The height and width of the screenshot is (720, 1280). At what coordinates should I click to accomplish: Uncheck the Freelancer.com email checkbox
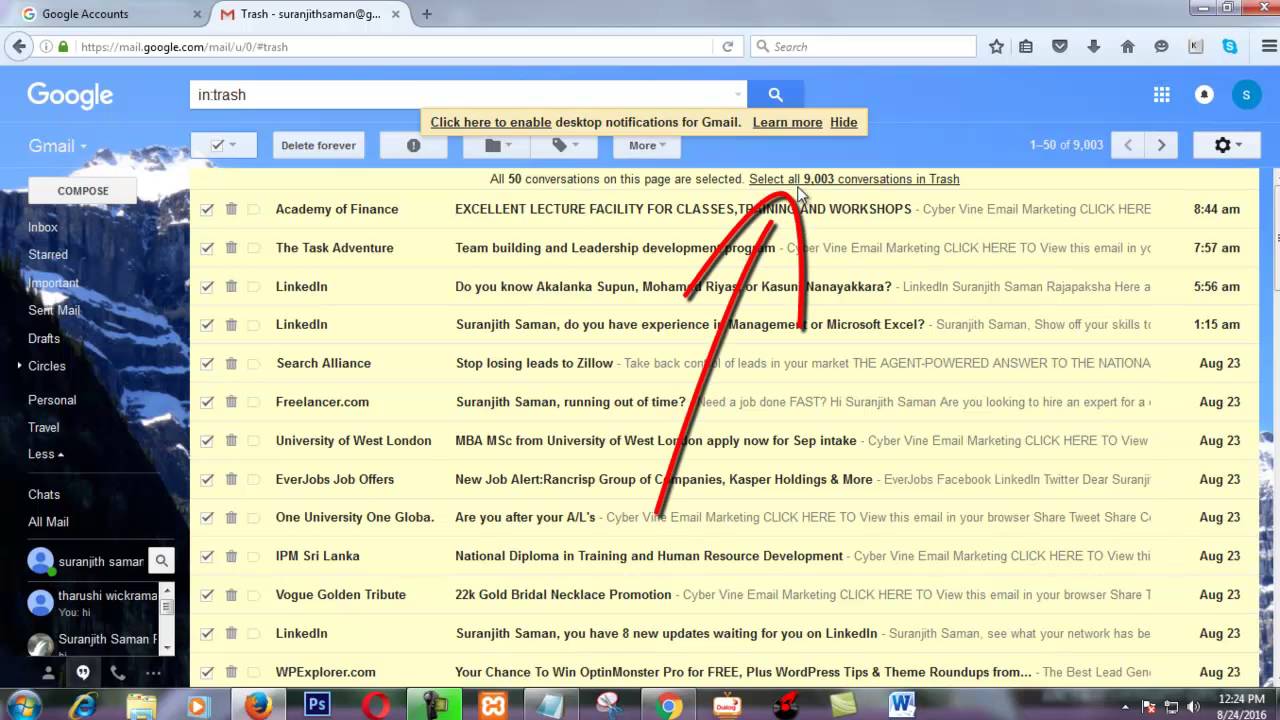click(207, 402)
